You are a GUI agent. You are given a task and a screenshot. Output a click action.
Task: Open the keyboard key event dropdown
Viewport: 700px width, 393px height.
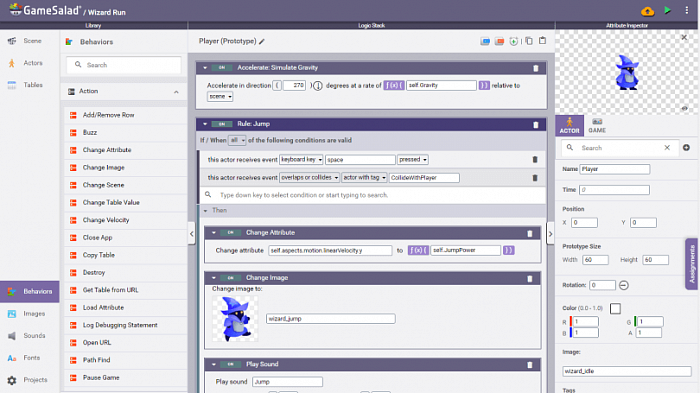(301, 159)
